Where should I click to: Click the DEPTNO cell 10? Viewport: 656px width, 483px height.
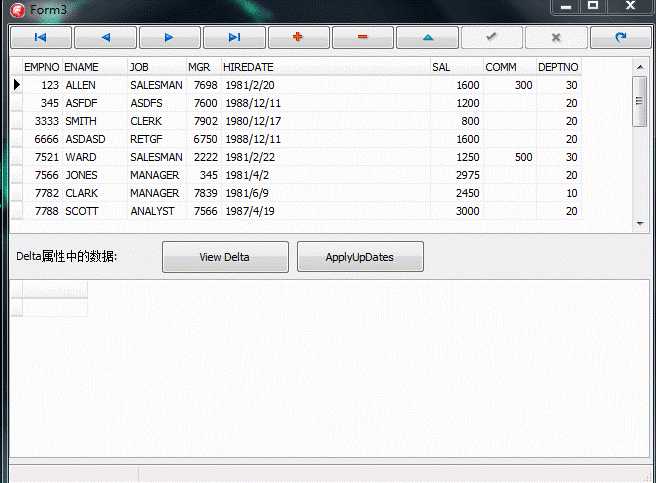(559, 193)
